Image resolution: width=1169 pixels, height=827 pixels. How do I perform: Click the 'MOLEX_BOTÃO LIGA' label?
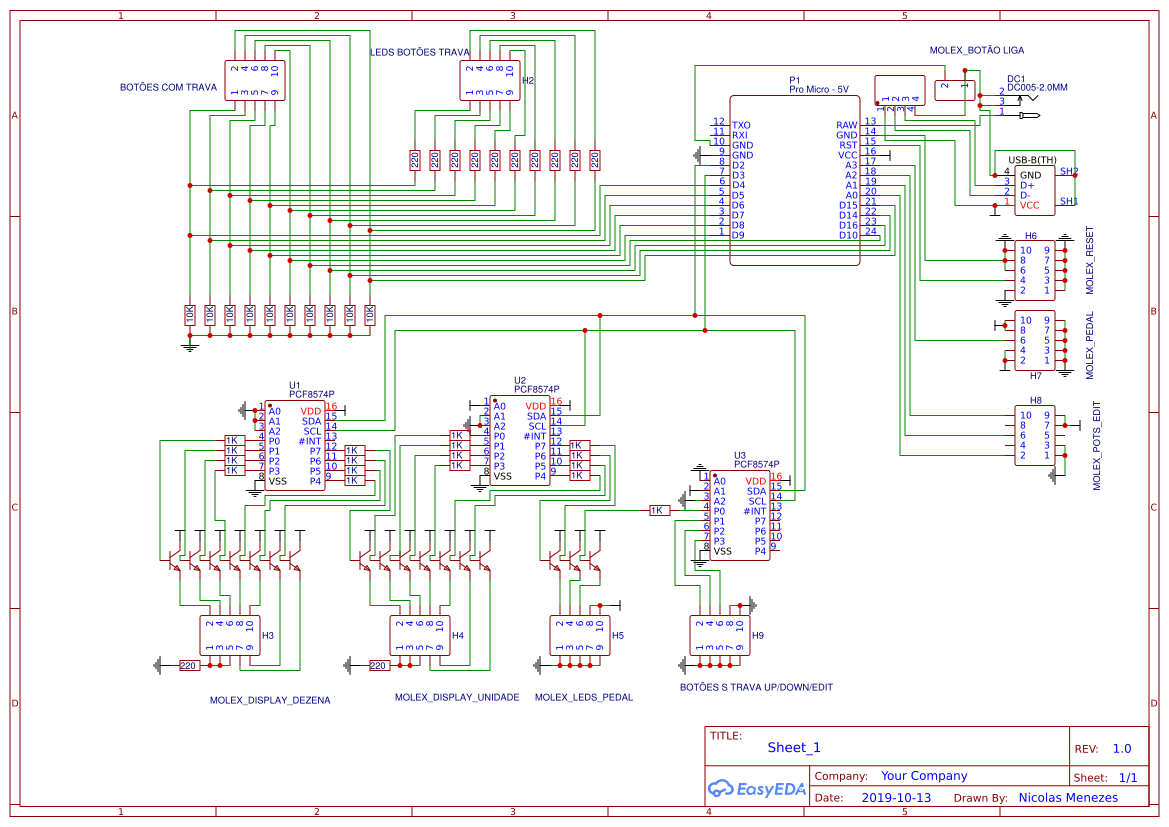[x=976, y=50]
